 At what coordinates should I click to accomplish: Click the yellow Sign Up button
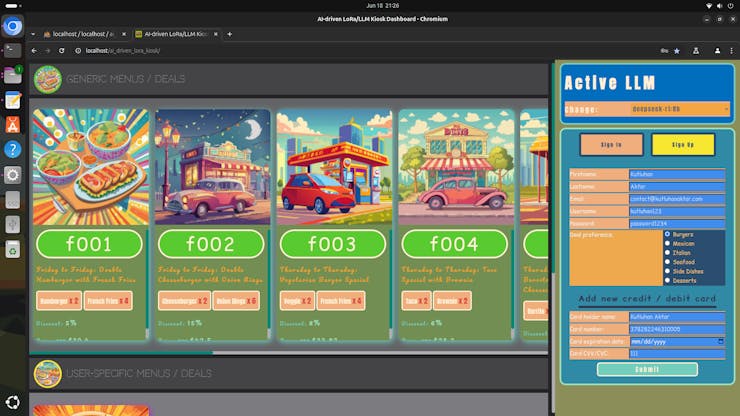(683, 144)
